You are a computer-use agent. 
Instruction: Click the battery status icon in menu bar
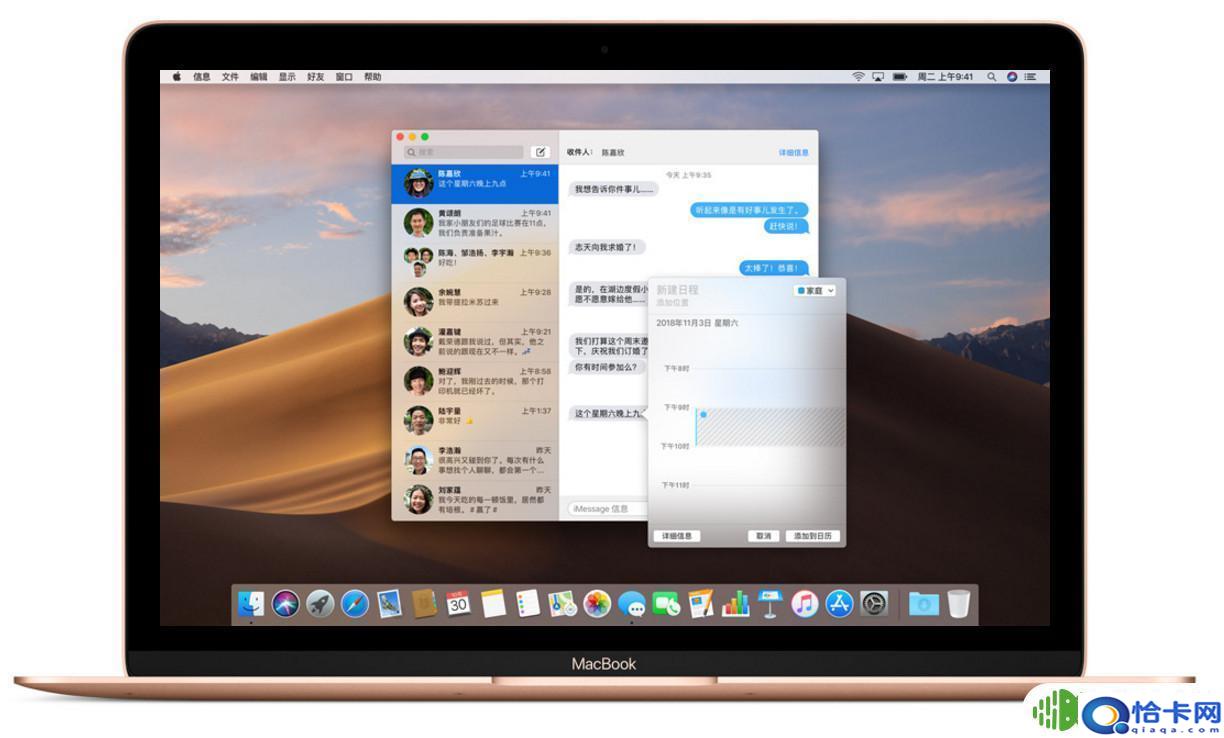900,76
